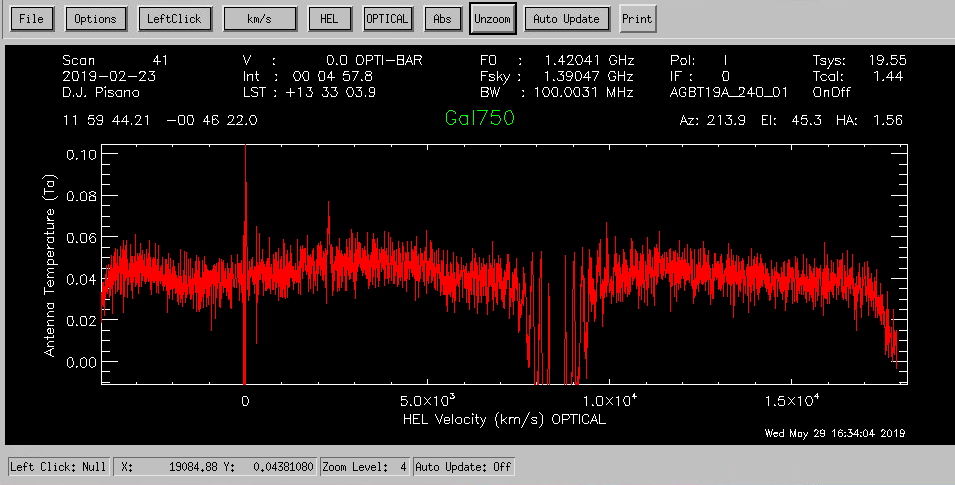
Task: Open the km/s x-axis units dropdown
Action: pyautogui.click(x=260, y=19)
